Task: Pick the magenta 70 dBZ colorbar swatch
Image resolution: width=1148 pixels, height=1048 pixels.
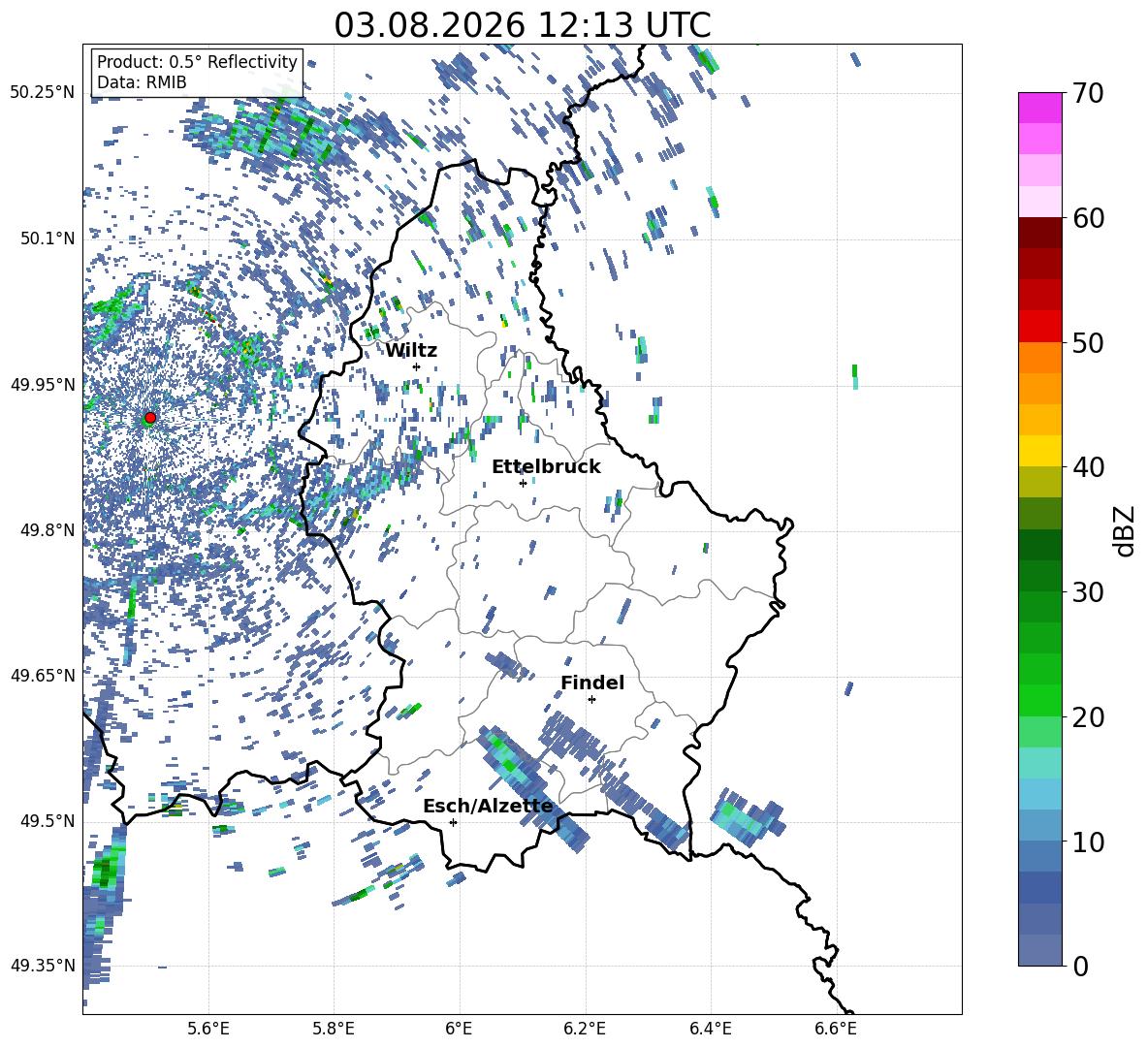Action: (x=1039, y=108)
